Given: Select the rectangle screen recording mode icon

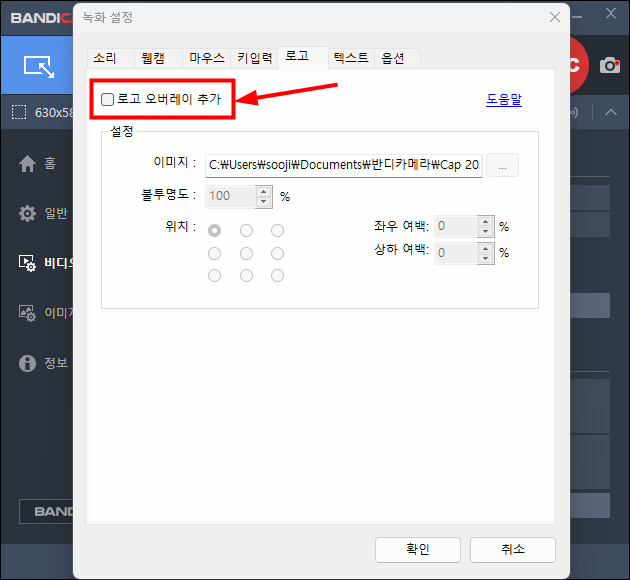Looking at the screenshot, I should click(x=37, y=66).
